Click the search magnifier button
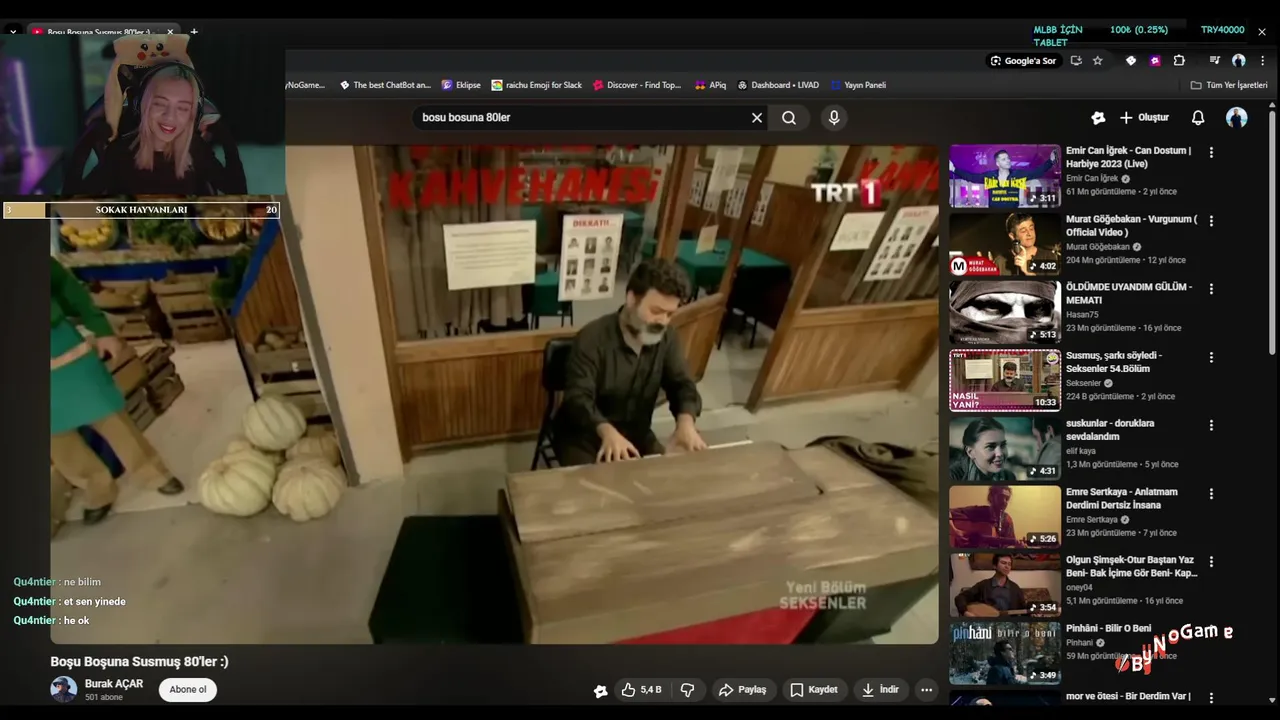 pyautogui.click(x=789, y=118)
